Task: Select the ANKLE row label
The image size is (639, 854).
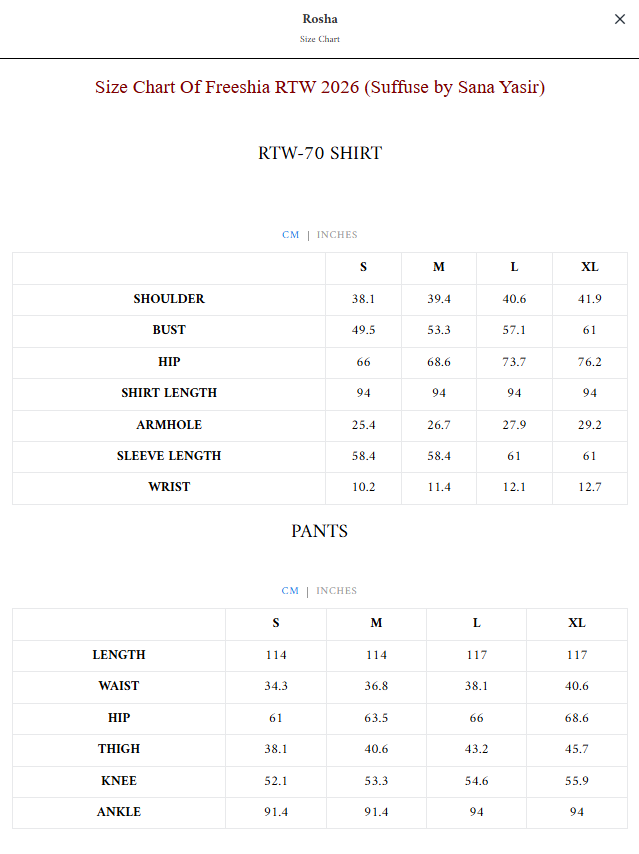Action: (119, 812)
